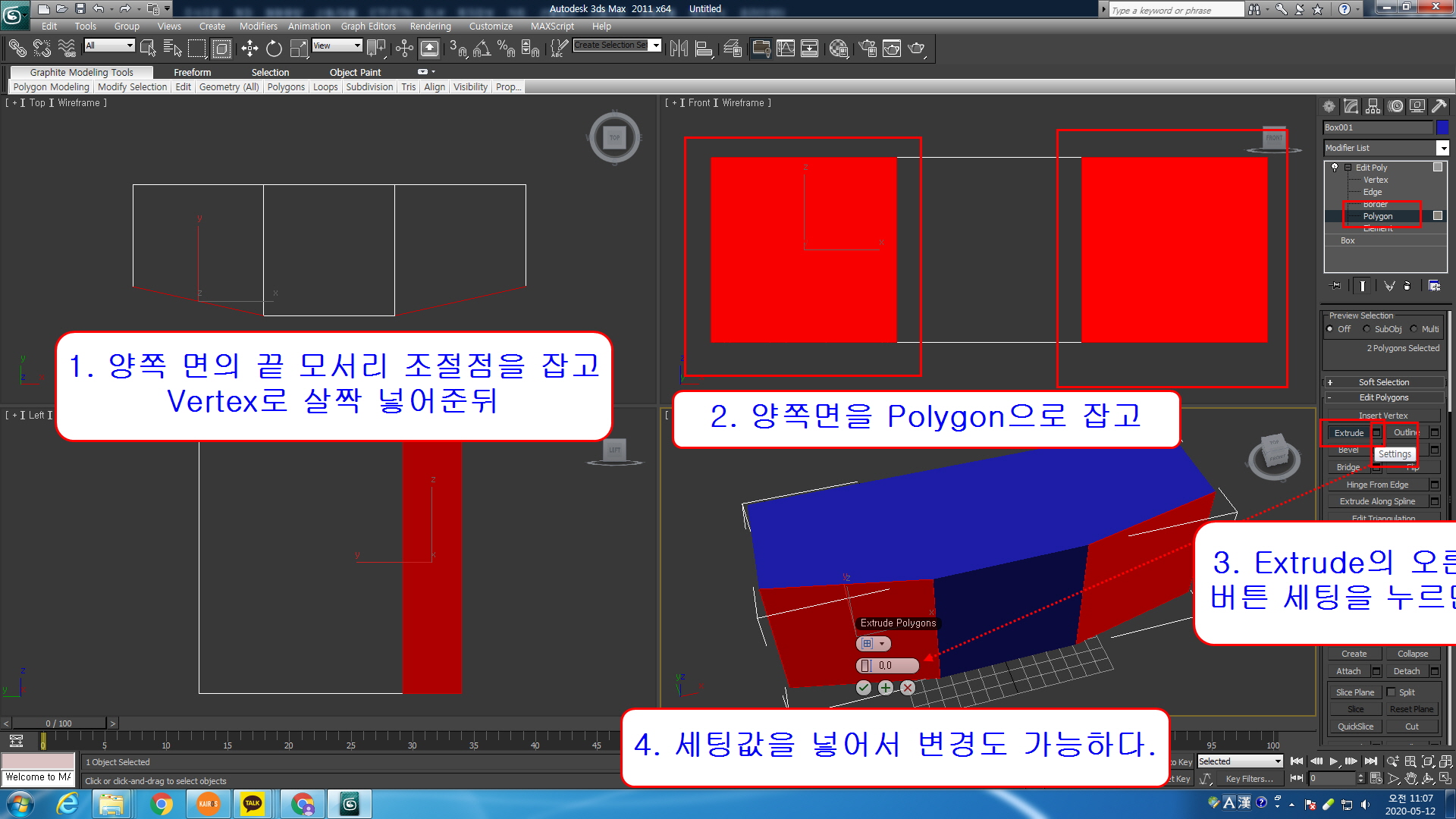Open the Hierarchy command panel tab
The height and width of the screenshot is (819, 1456).
tap(1373, 106)
